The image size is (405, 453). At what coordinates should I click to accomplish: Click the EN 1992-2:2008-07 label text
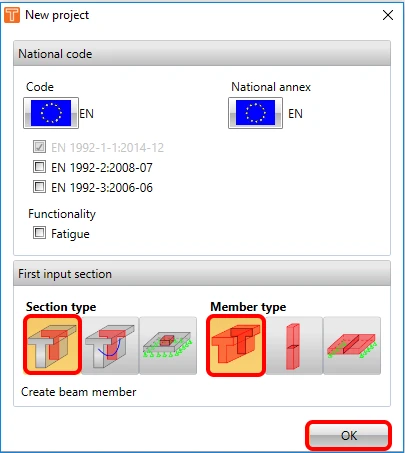(102, 167)
